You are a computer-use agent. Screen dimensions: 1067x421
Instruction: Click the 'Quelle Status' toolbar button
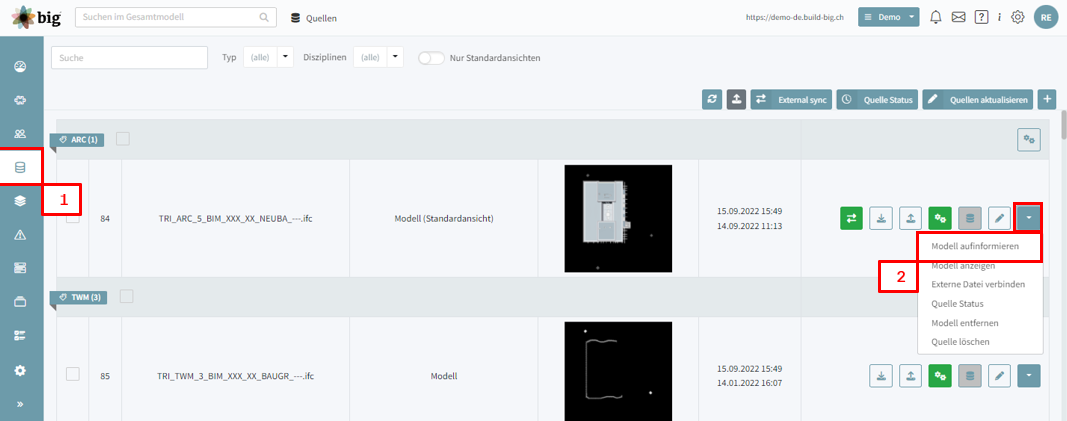pyautogui.click(x=877, y=99)
